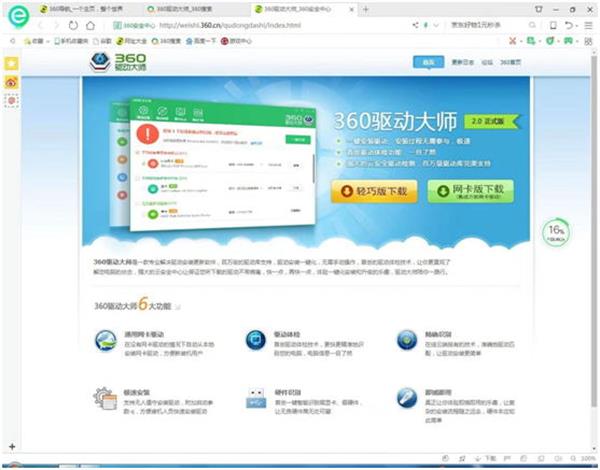Click the share icon in the address bar
The height and width of the screenshot is (470, 600).
pyautogui.click(x=416, y=25)
